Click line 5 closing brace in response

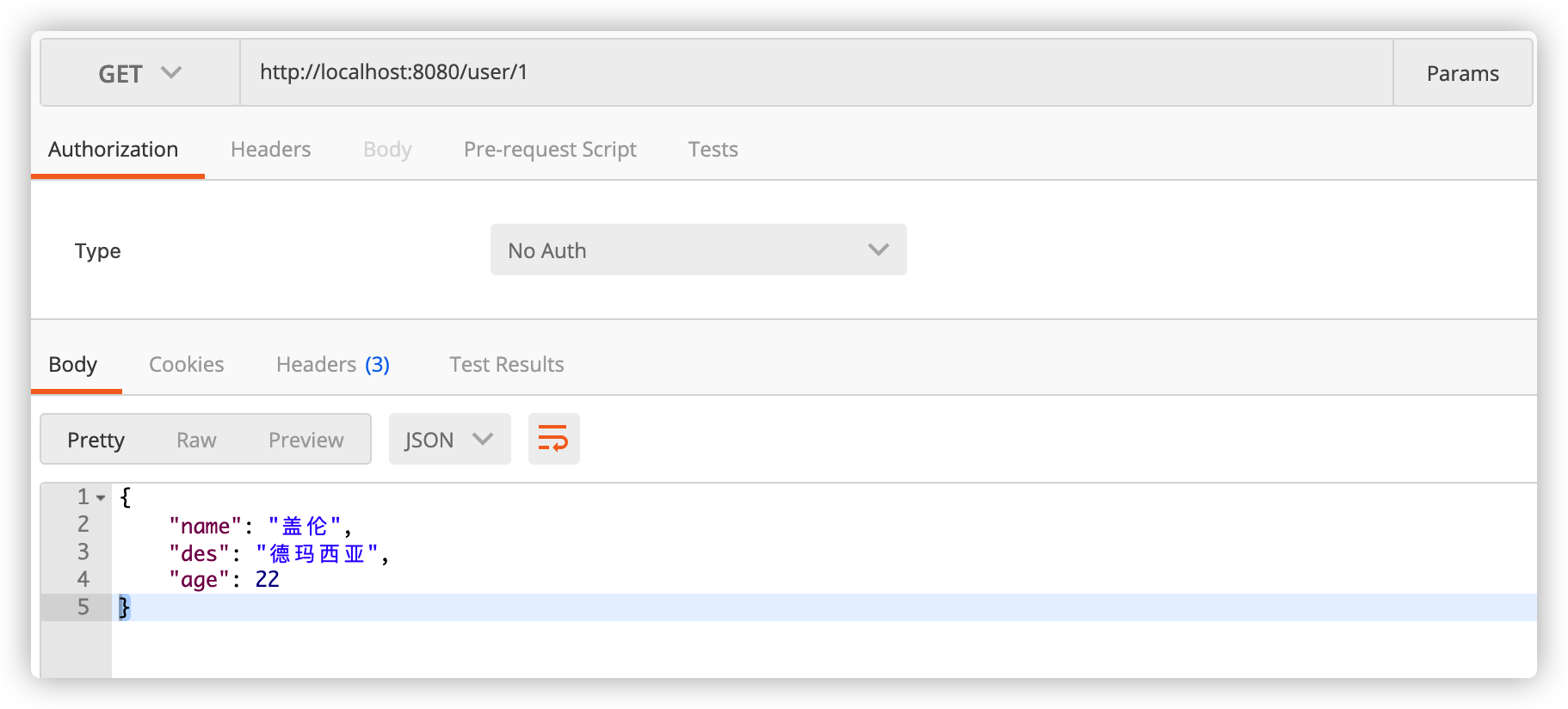coord(125,607)
